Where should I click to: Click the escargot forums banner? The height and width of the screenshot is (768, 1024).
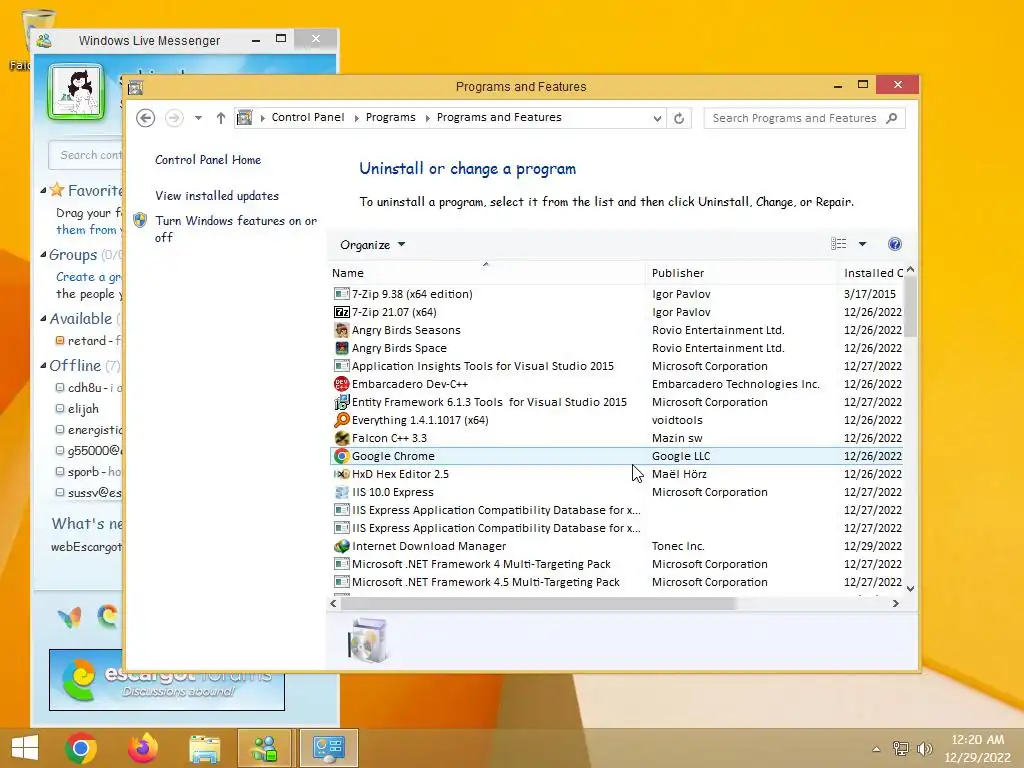coord(167,680)
